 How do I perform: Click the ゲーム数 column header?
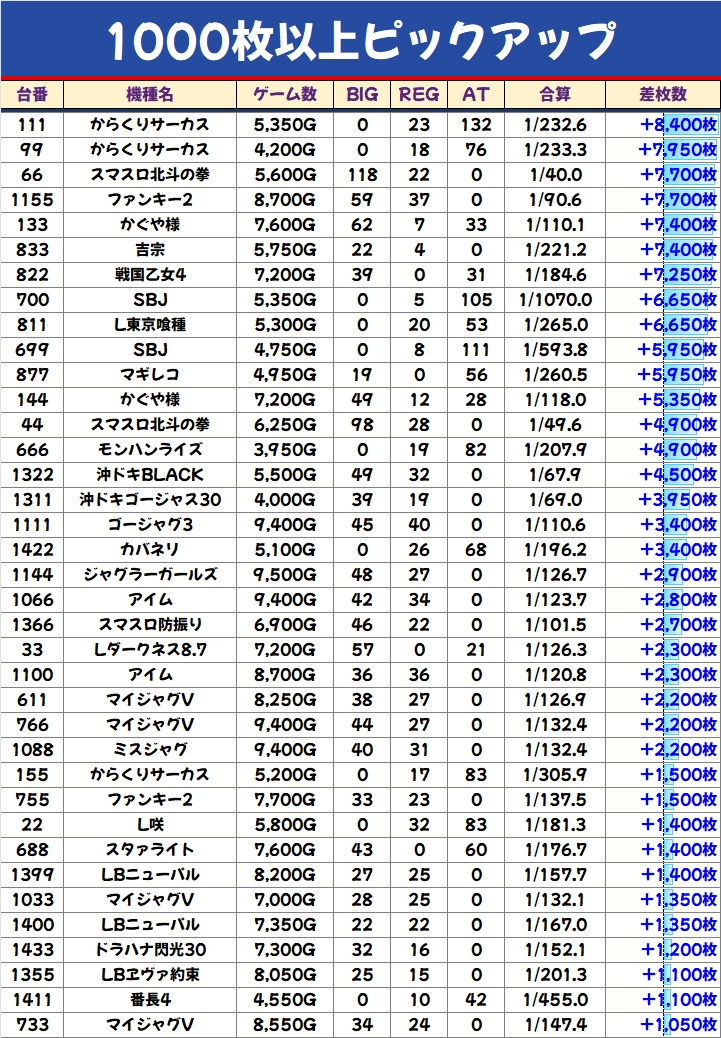coord(285,95)
